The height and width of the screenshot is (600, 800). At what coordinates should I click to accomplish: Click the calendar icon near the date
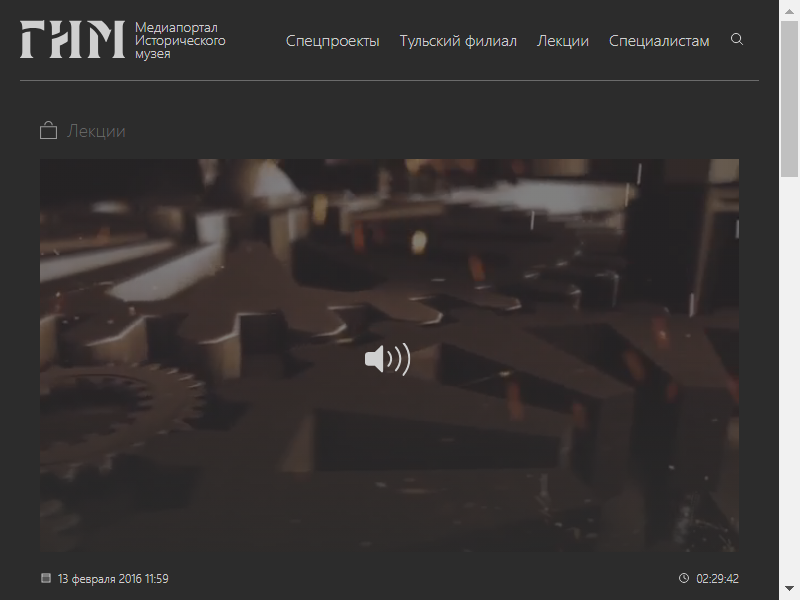tap(46, 578)
